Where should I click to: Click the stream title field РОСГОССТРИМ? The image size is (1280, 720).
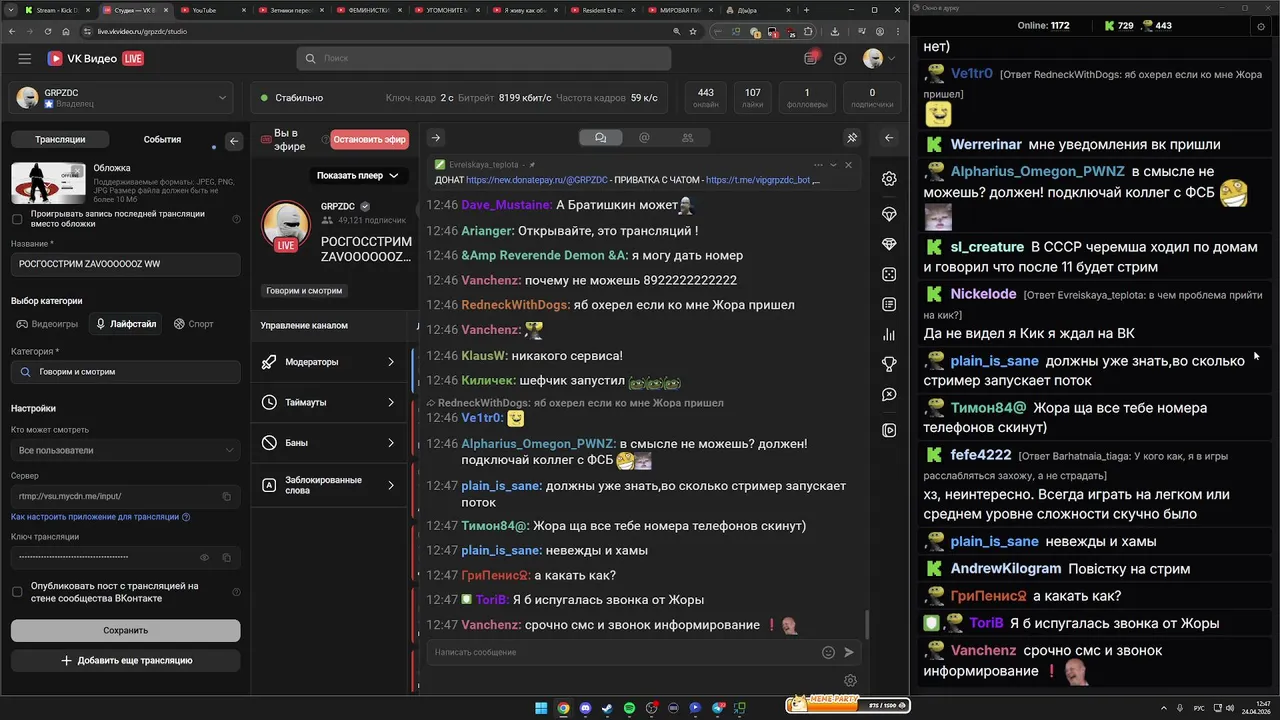[125, 264]
